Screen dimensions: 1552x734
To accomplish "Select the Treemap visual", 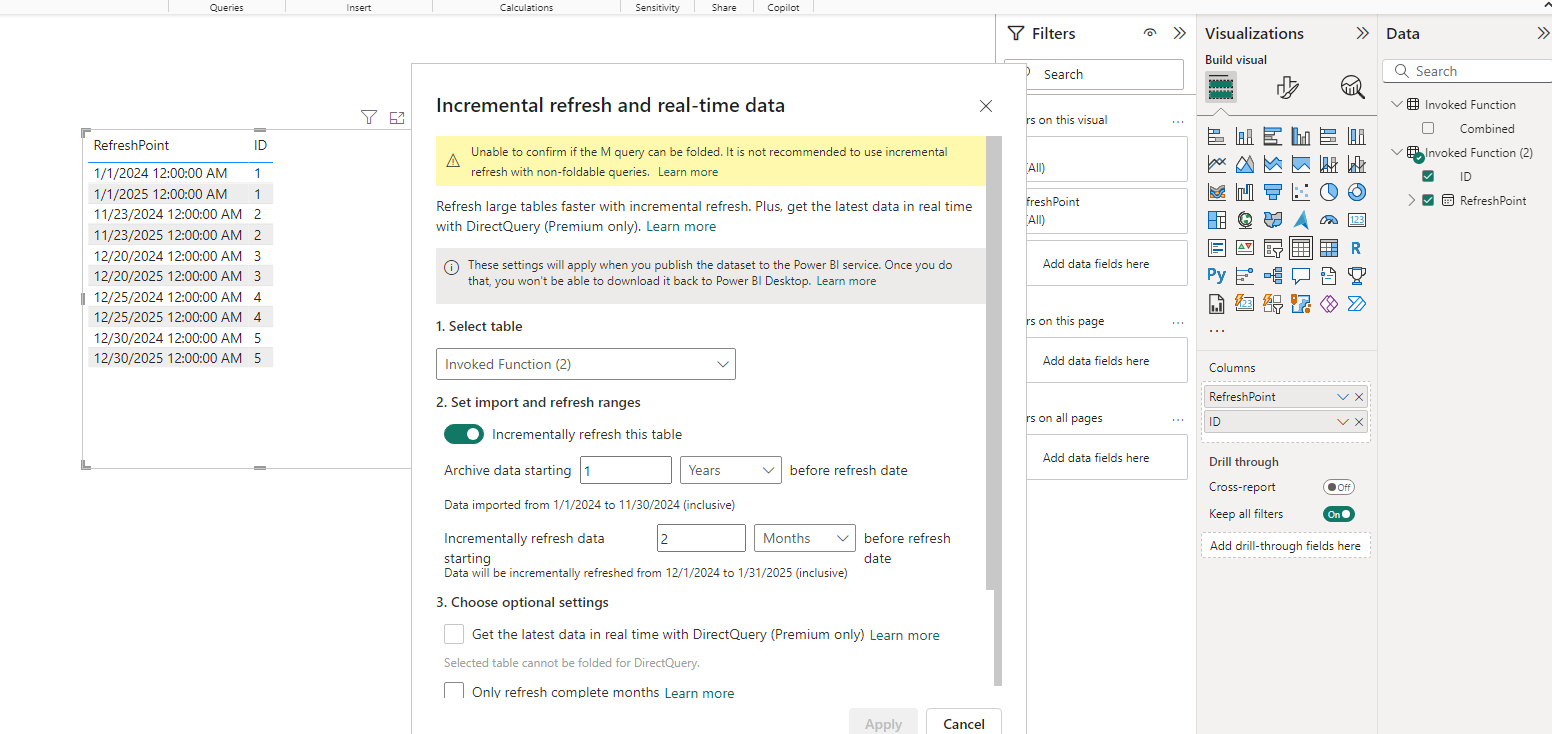I will coord(1217,220).
